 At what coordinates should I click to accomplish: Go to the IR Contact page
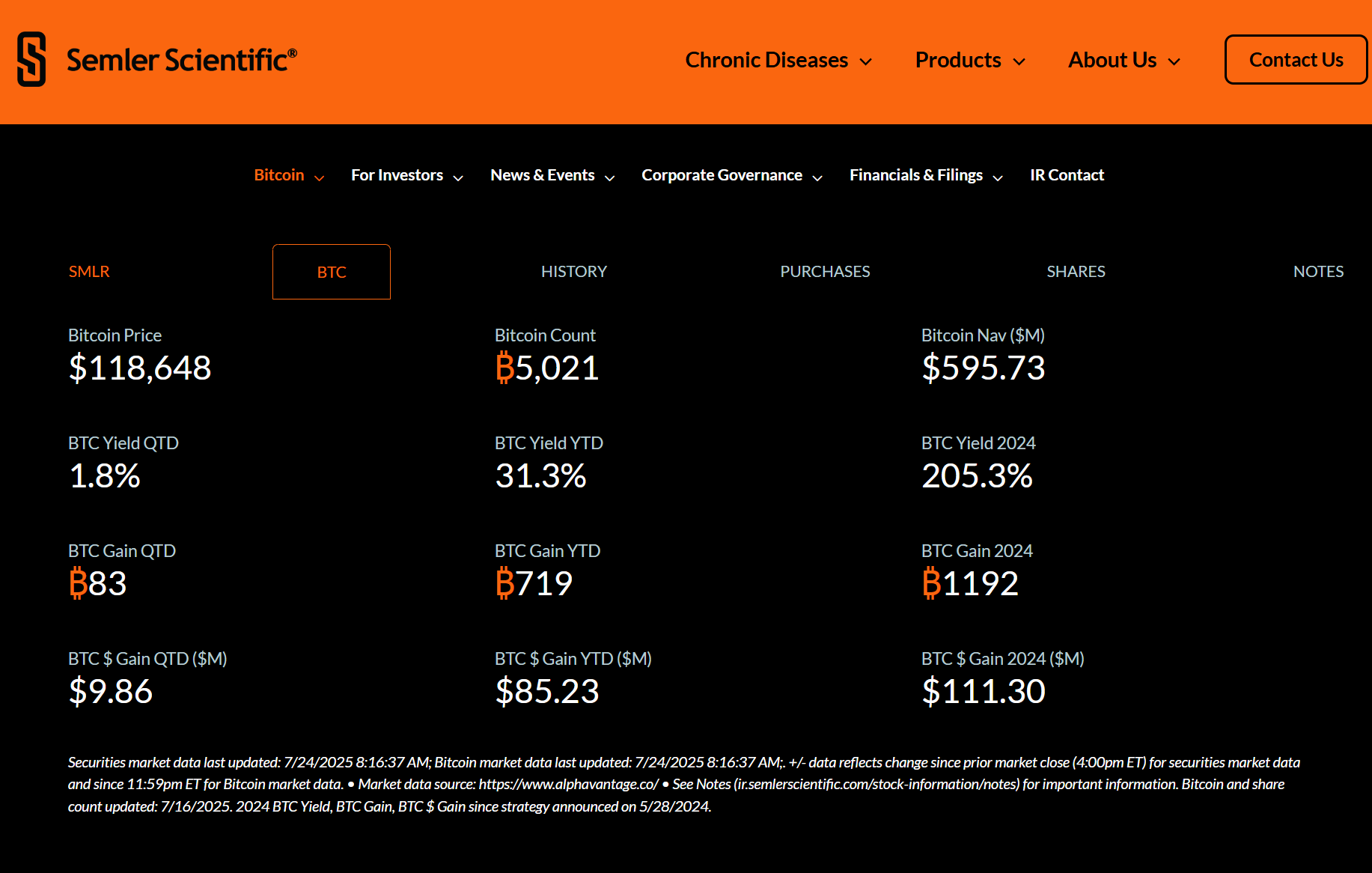click(1067, 175)
